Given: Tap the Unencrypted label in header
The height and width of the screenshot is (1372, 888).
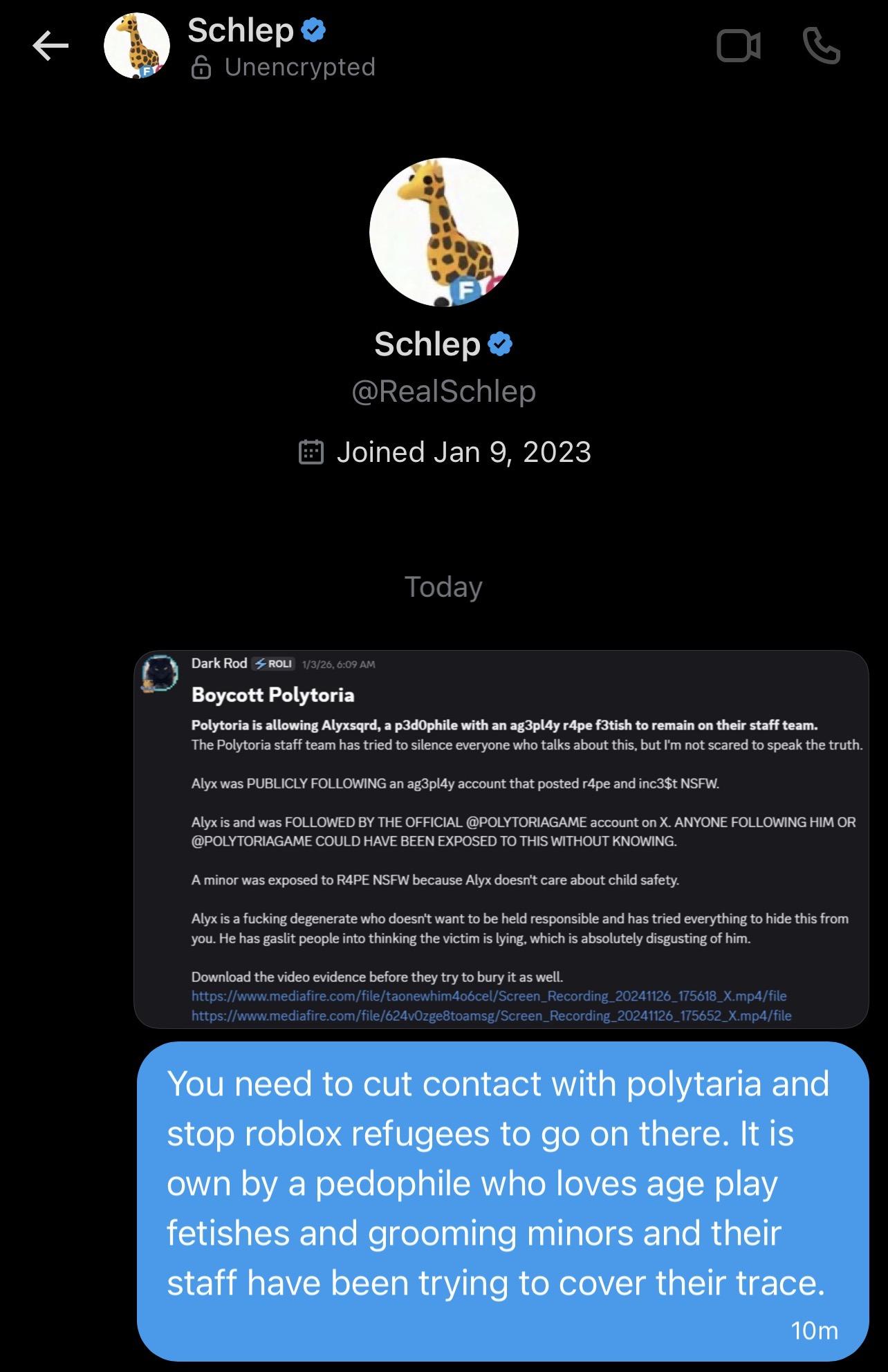Looking at the screenshot, I should [x=299, y=67].
